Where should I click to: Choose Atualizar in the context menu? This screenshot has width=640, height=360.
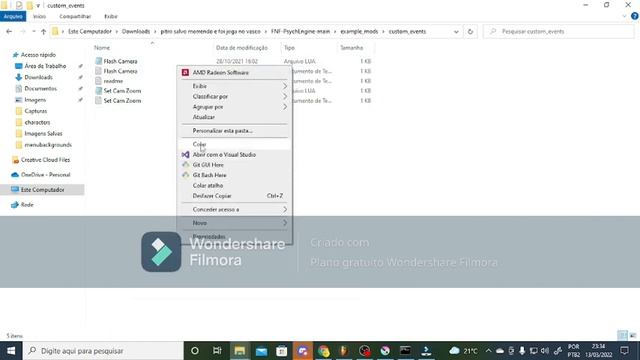coord(234,117)
